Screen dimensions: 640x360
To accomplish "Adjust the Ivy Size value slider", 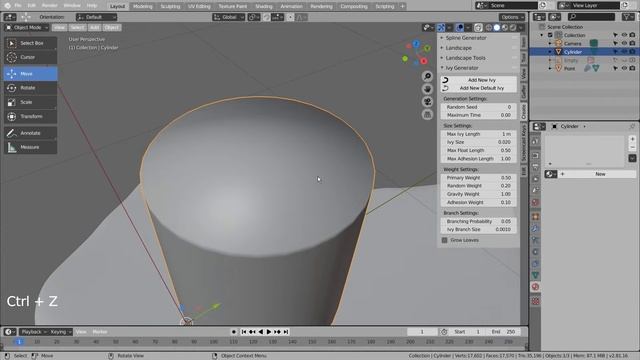I will tap(479, 142).
